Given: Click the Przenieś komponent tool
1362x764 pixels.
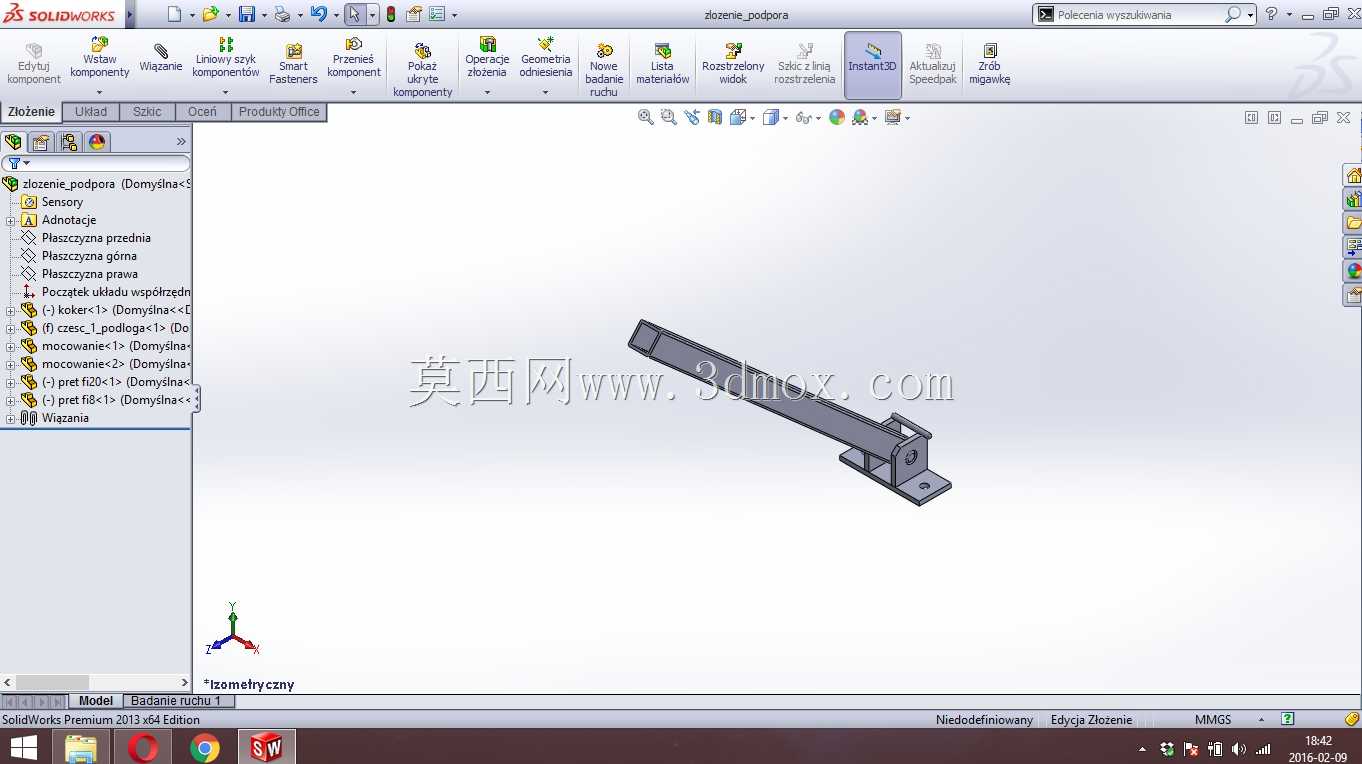Looking at the screenshot, I should pyautogui.click(x=354, y=59).
